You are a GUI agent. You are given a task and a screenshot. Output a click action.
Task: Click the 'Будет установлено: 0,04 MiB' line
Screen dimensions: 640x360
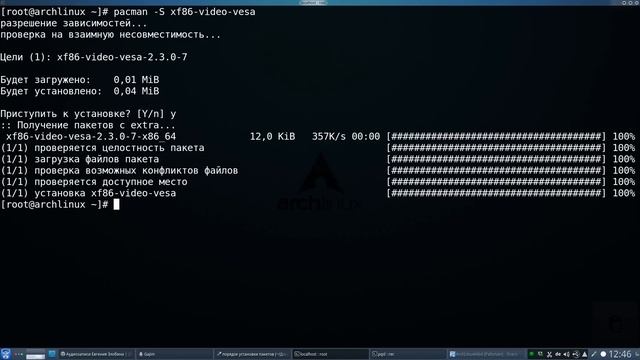coord(80,91)
